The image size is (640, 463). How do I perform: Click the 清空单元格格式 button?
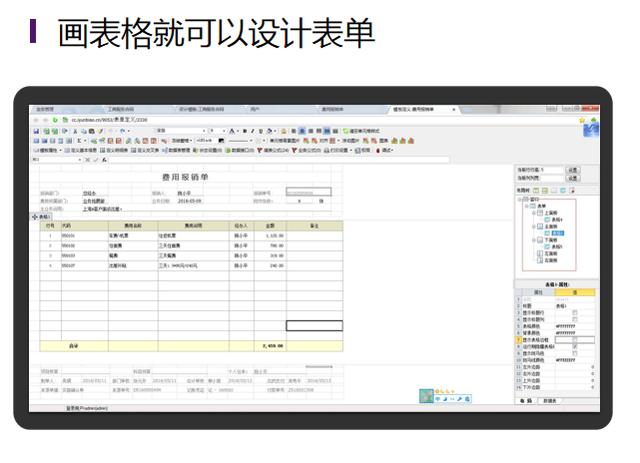coord(366,131)
